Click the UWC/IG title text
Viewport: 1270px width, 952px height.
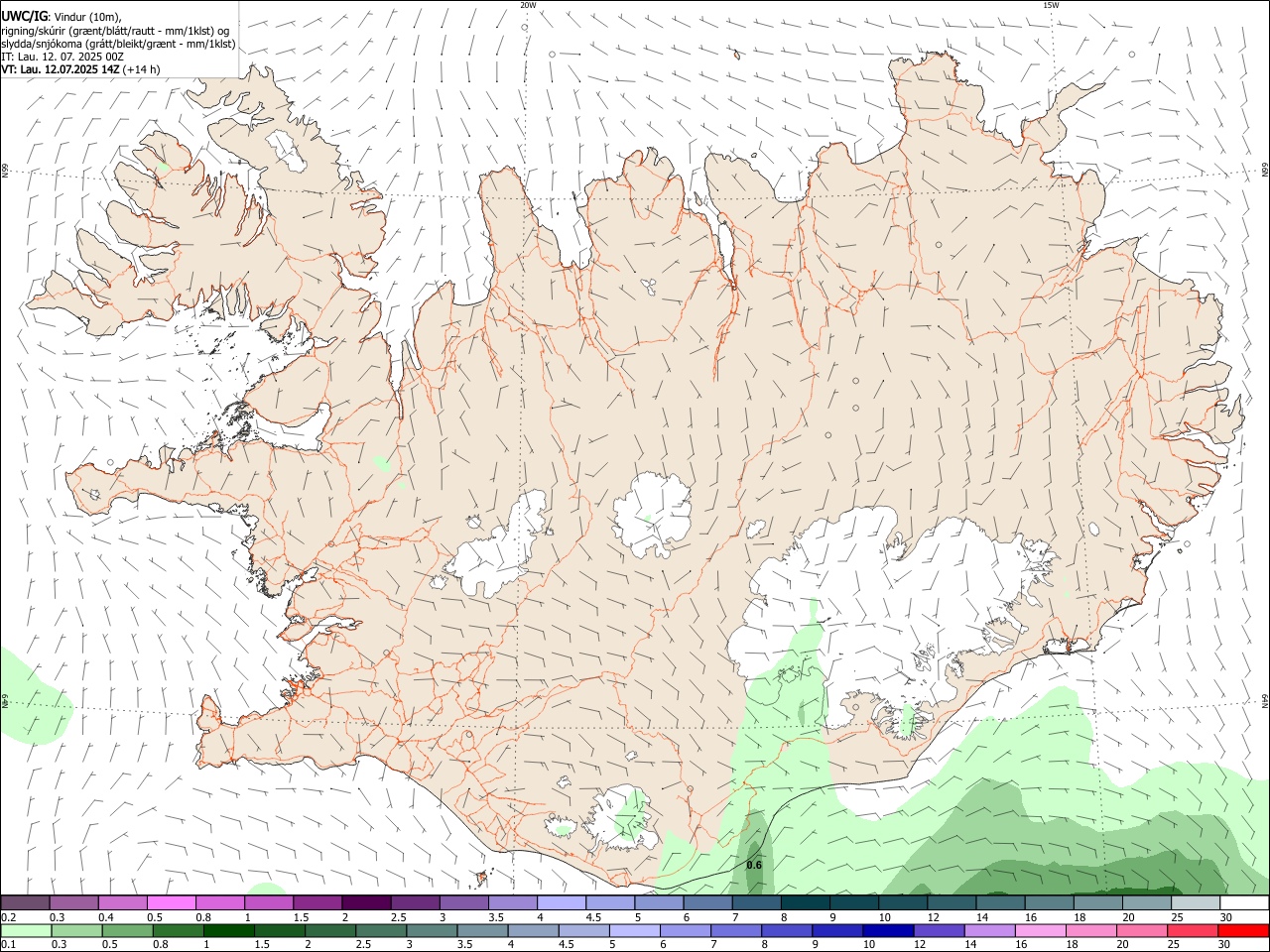tap(25, 16)
